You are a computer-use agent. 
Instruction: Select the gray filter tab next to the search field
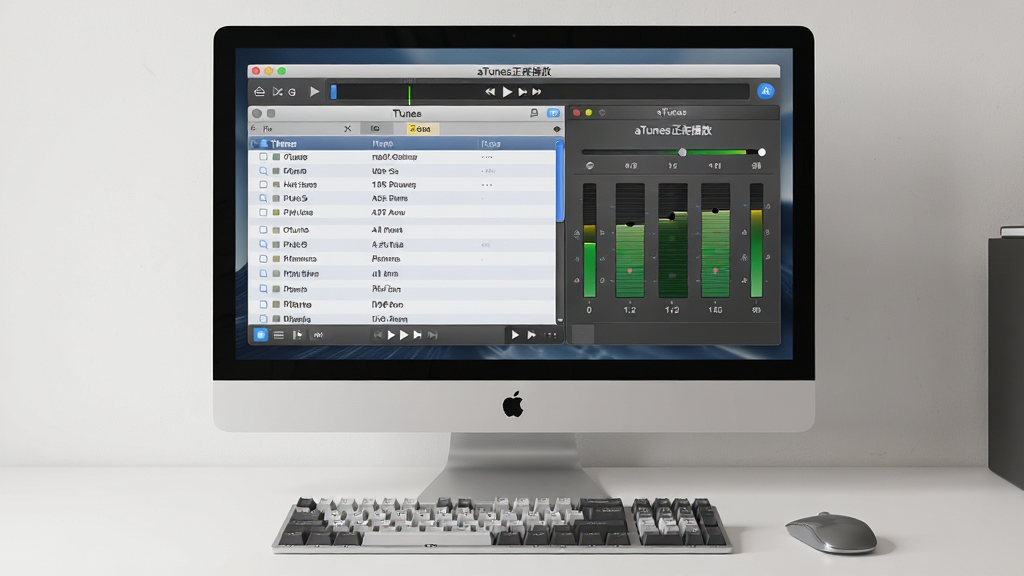[377, 129]
